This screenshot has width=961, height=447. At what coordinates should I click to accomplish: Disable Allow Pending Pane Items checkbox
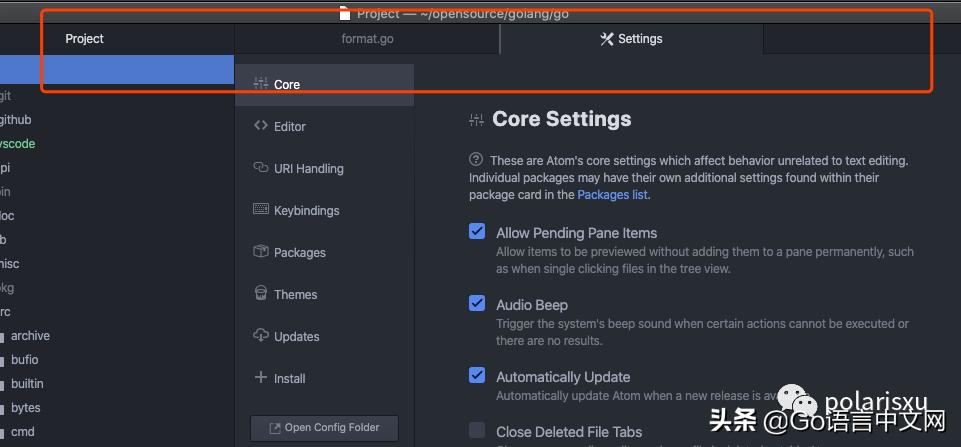(477, 232)
